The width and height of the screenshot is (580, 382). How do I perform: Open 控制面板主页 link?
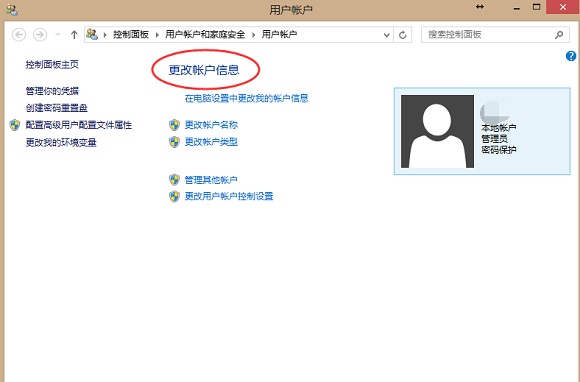coord(52,65)
